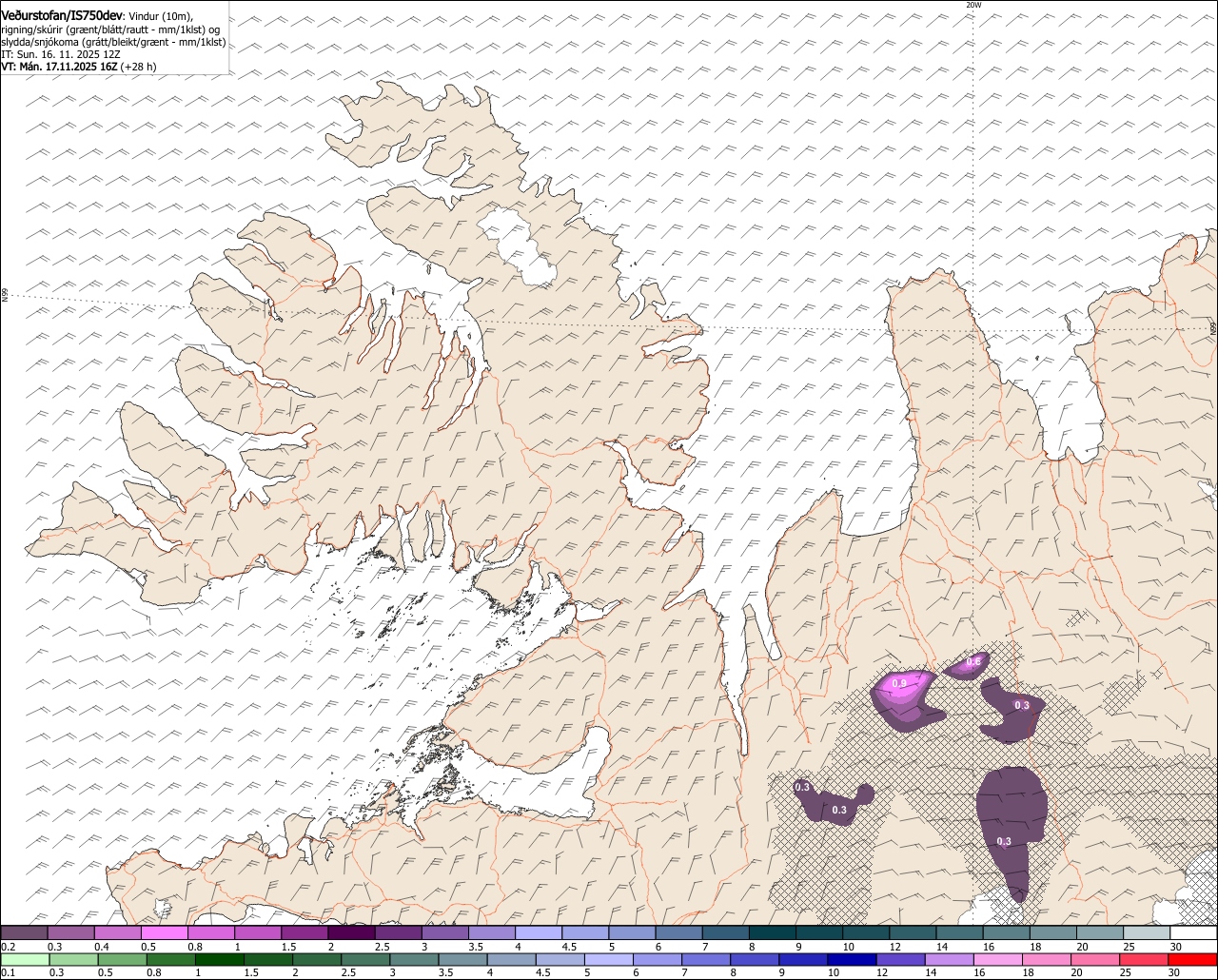Select the darkest green lower swatch between 1 and 1.5
The height and width of the screenshot is (980, 1218).
tap(221, 959)
